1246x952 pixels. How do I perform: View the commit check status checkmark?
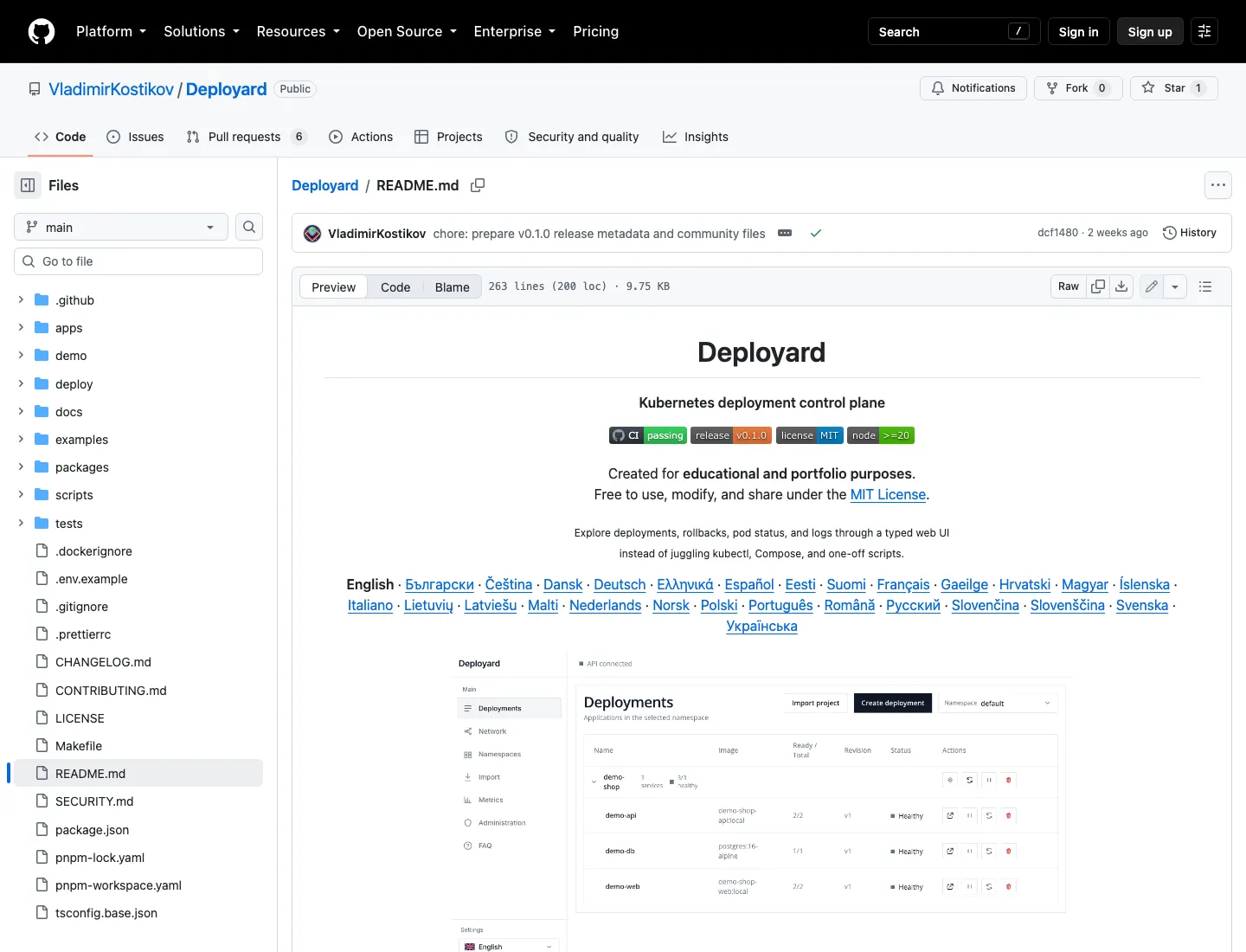(x=815, y=234)
